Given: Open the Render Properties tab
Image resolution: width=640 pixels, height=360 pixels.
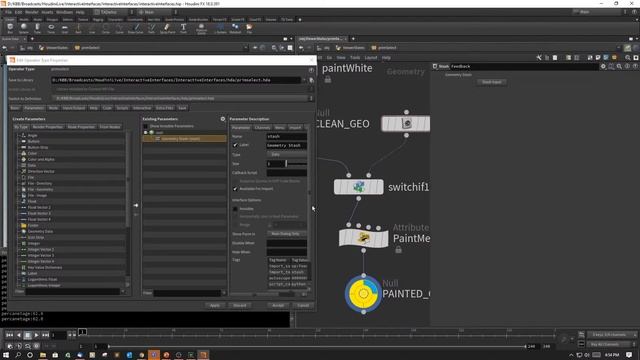Looking at the screenshot, I should point(48,127).
